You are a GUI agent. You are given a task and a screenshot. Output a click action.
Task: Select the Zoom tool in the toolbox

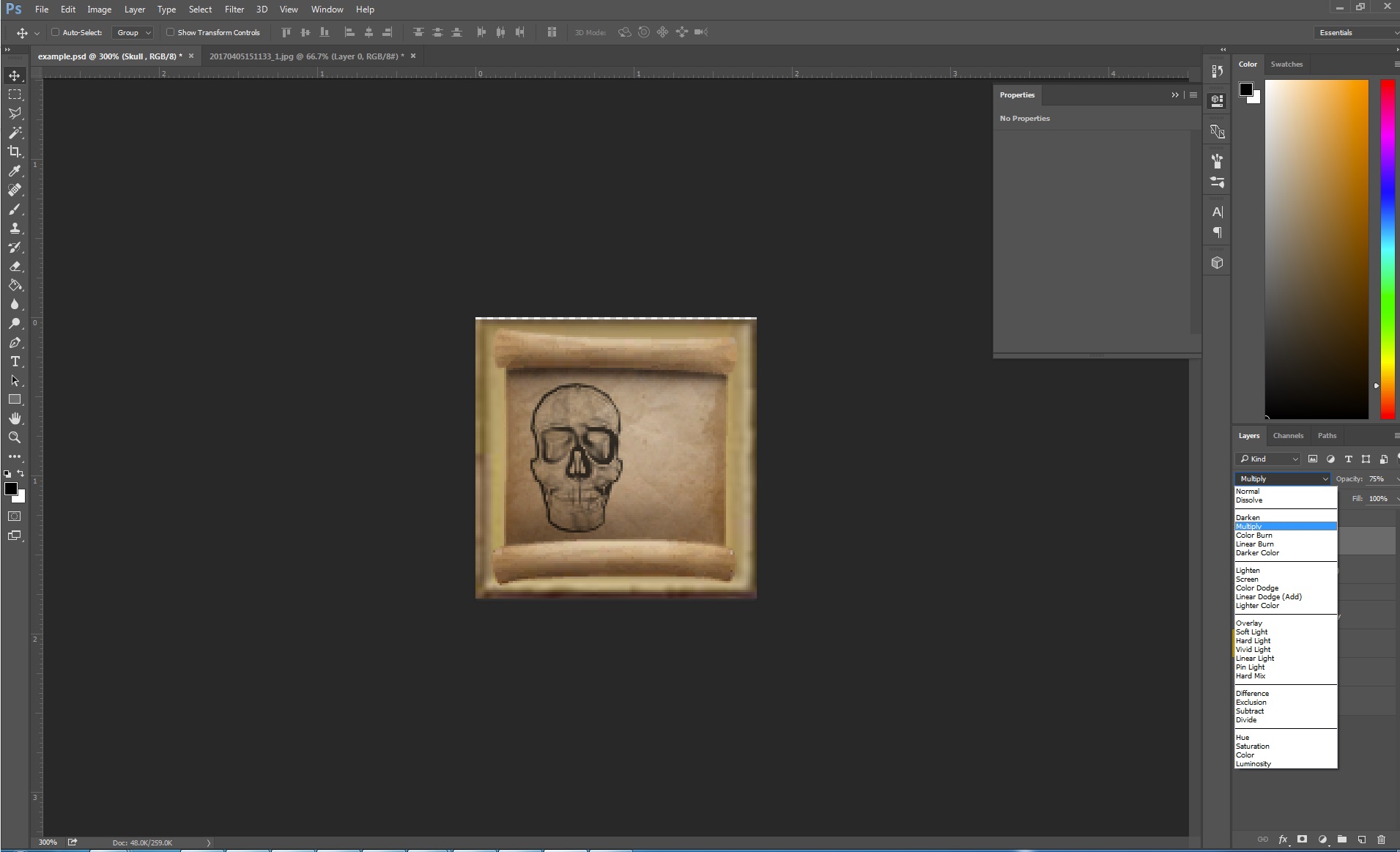(15, 437)
